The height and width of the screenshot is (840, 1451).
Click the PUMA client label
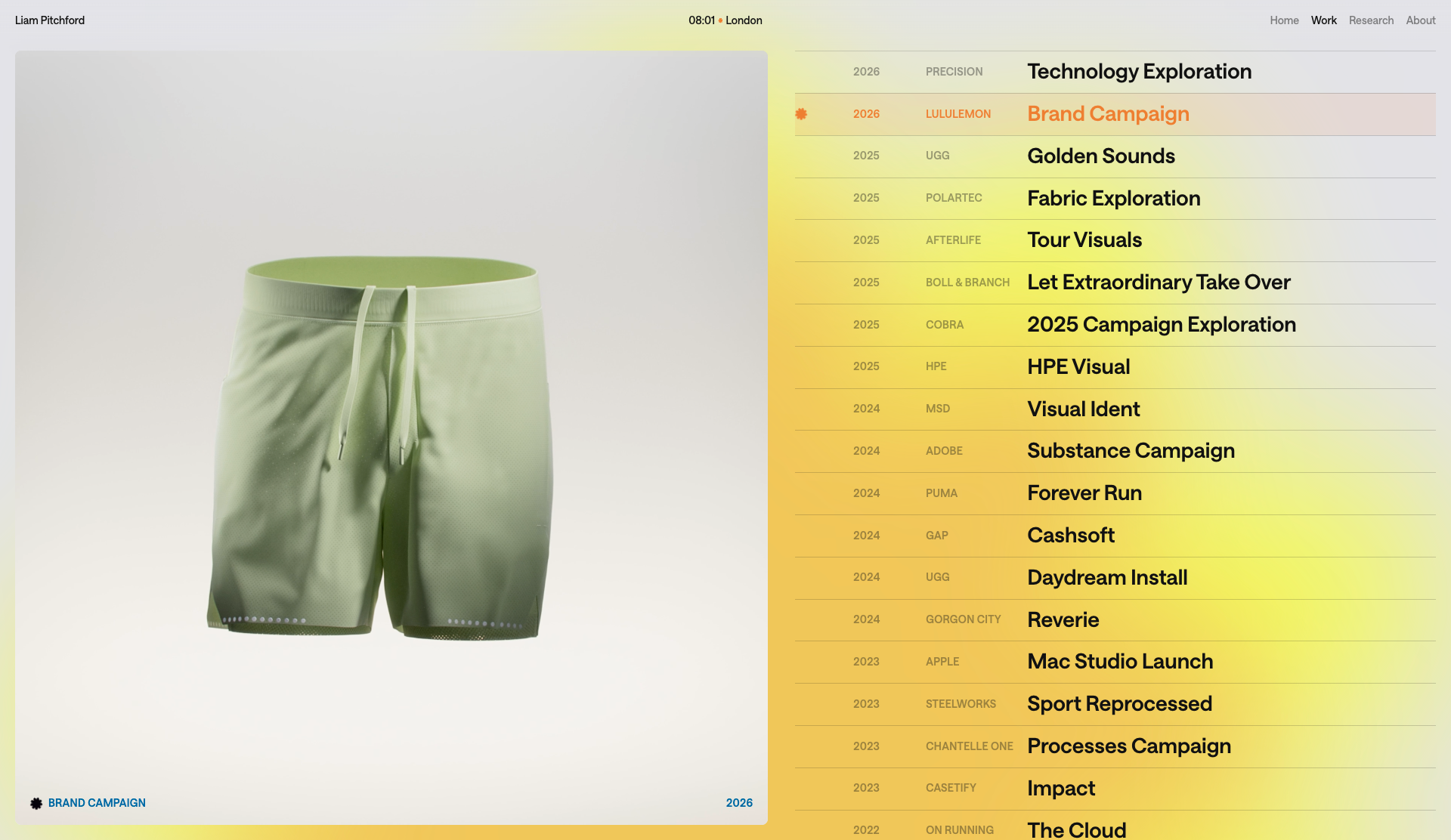coord(941,493)
